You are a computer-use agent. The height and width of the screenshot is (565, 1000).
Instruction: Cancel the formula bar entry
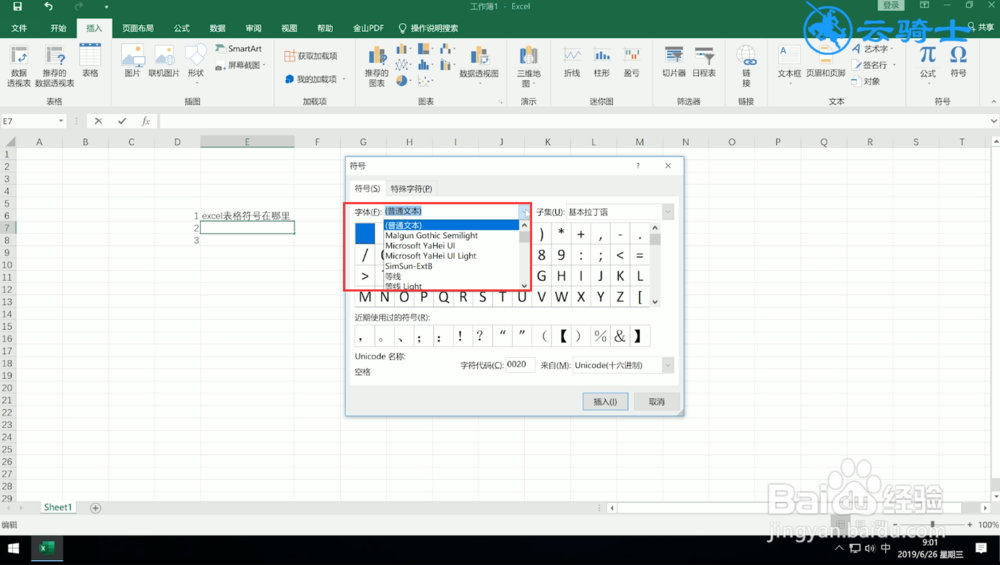[x=98, y=121]
